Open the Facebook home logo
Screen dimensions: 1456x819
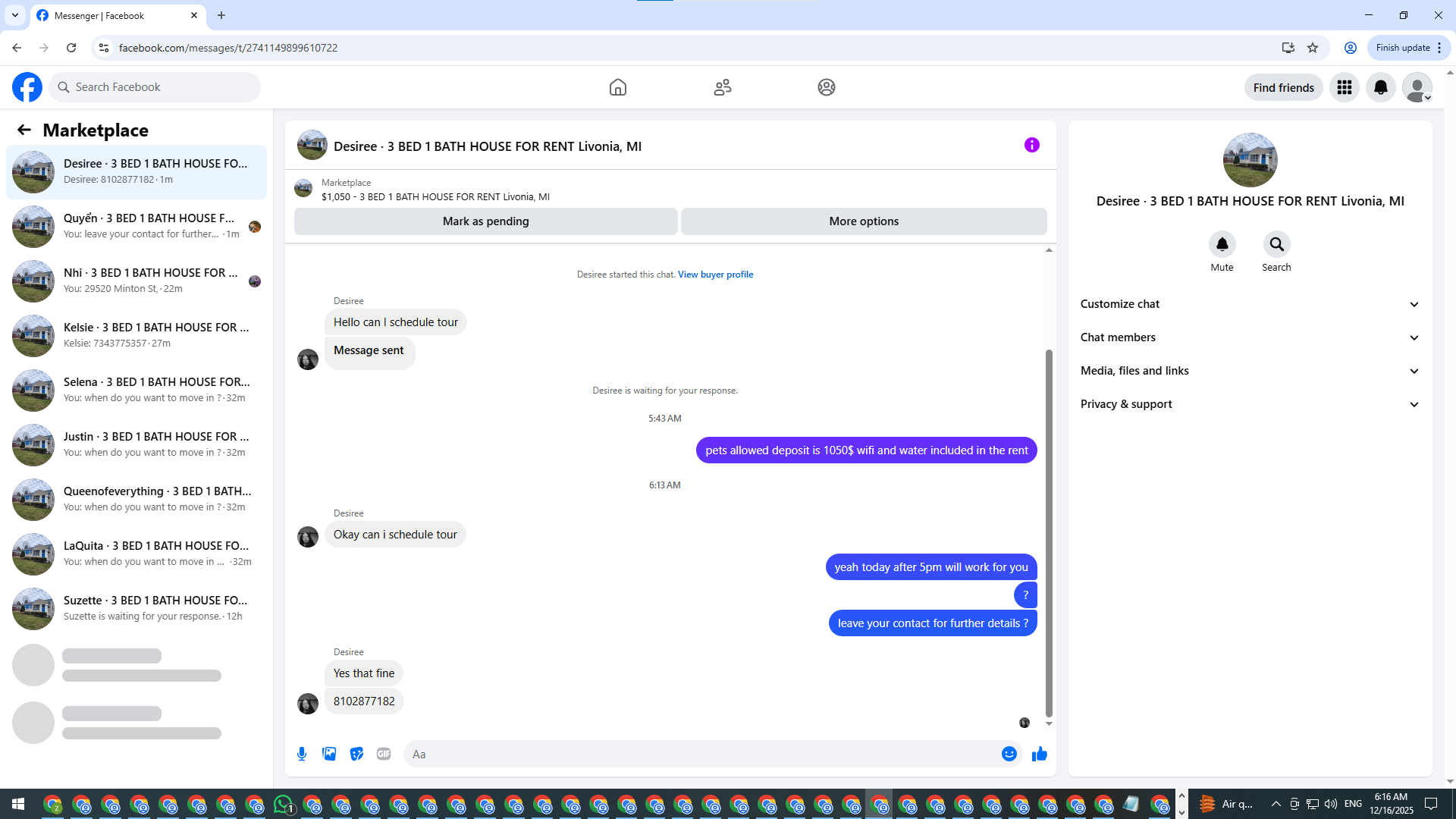[x=27, y=87]
